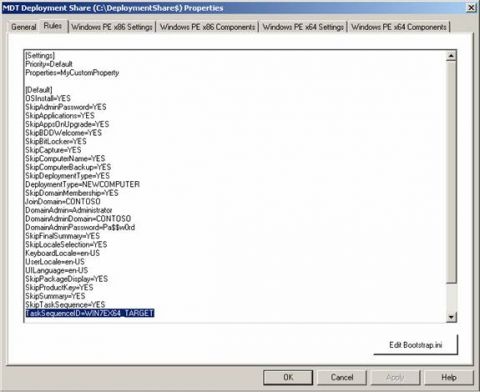Click the disabled Apply button
The height and width of the screenshot is (392, 480).
click(x=395, y=377)
